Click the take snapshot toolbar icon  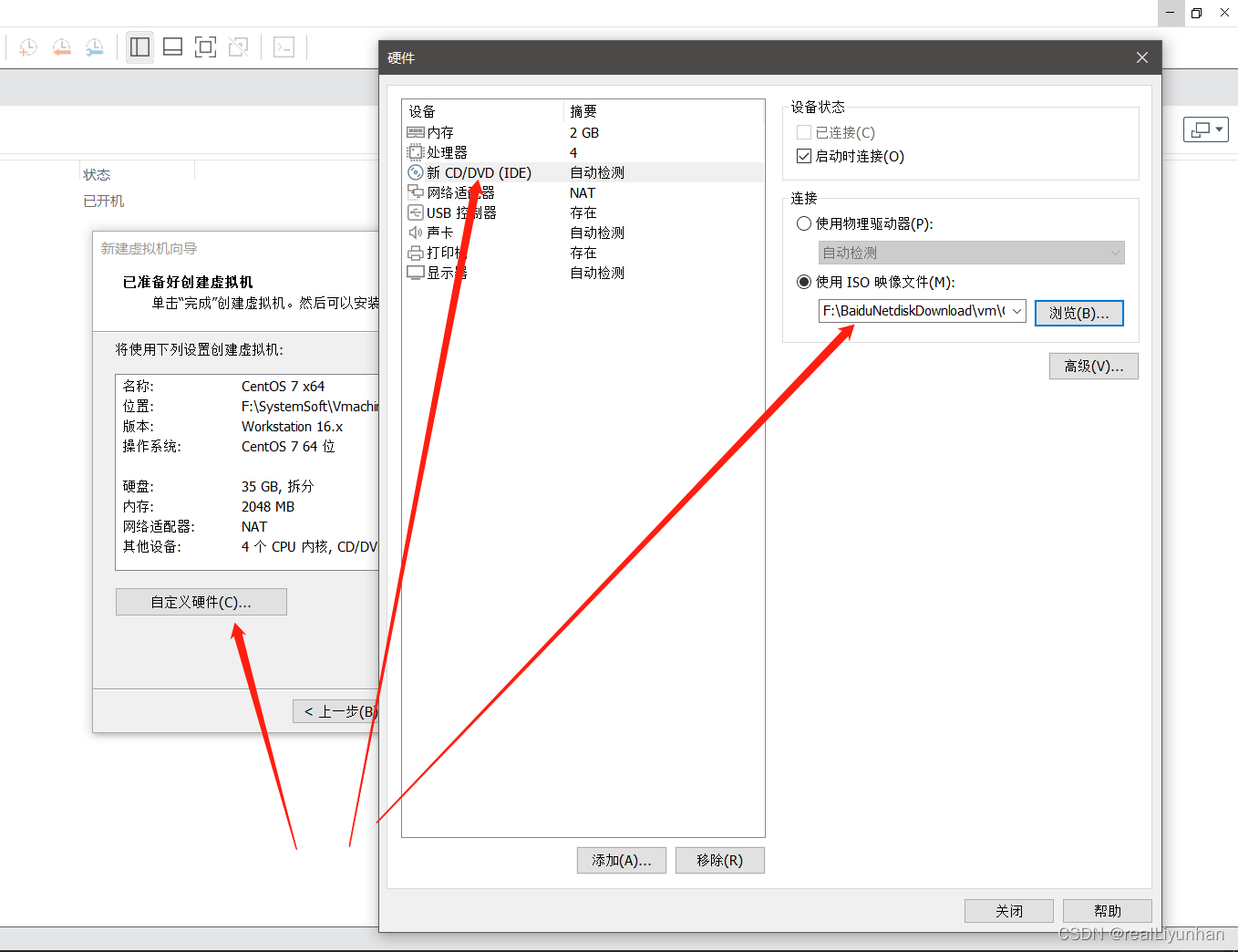[27, 47]
